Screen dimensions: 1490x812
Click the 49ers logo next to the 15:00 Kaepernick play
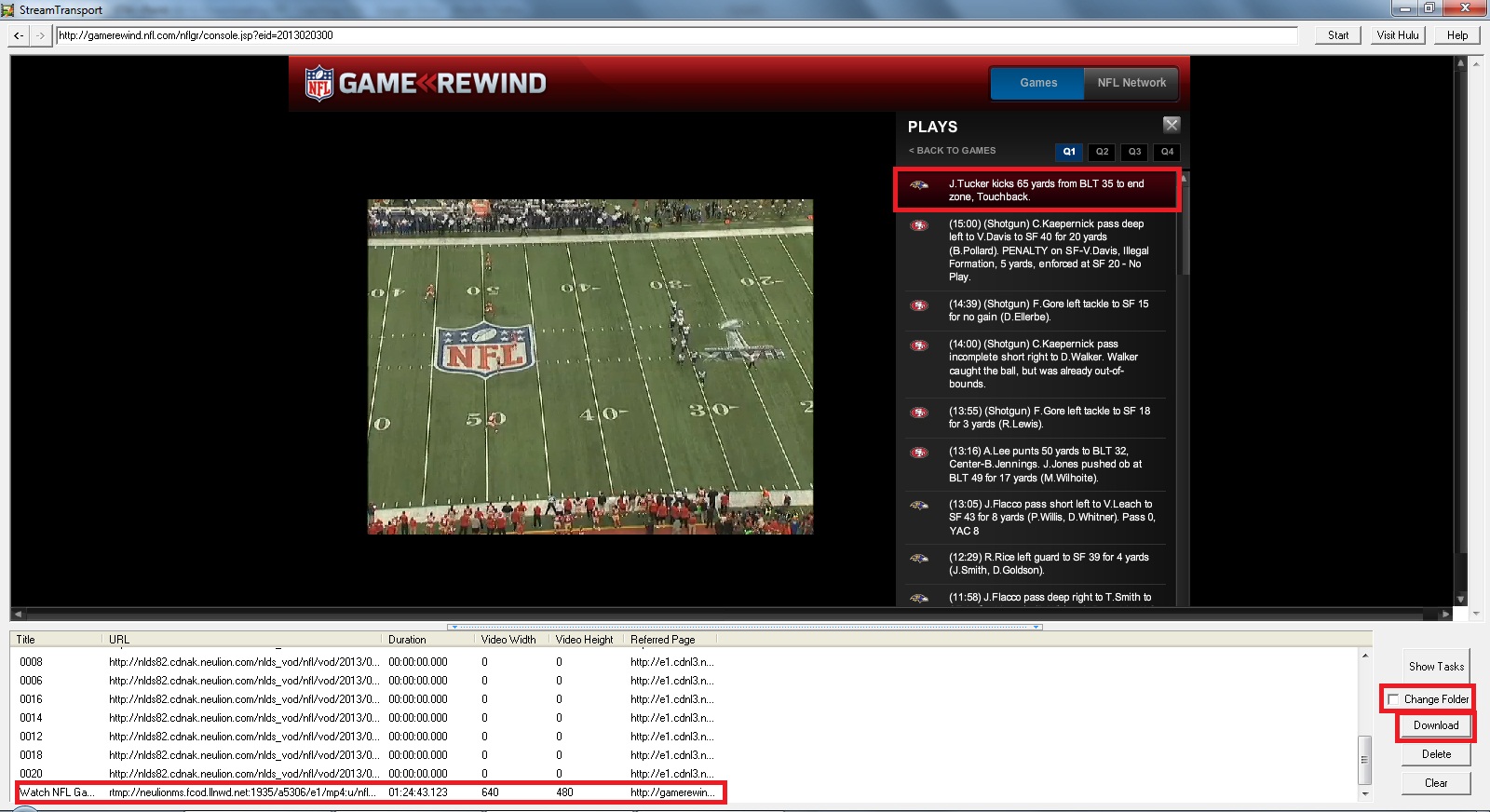coord(919,225)
